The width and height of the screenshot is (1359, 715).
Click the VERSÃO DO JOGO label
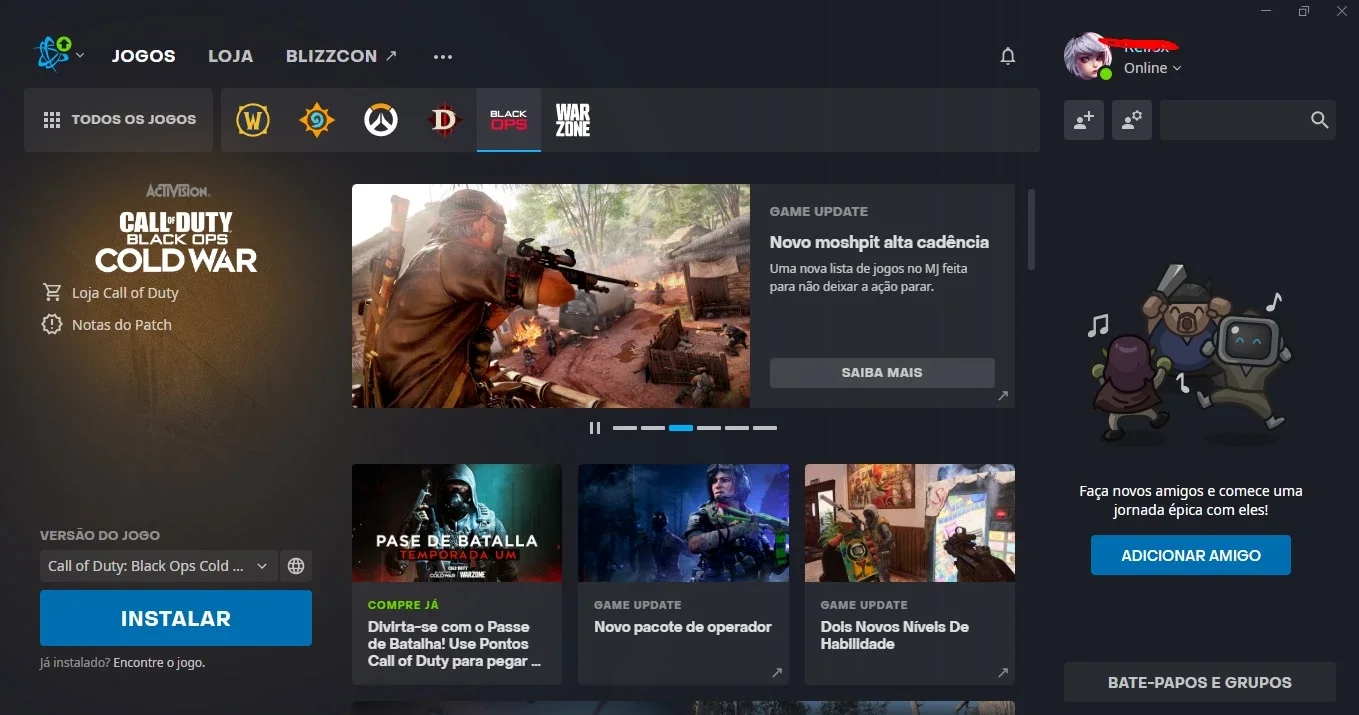coord(100,536)
